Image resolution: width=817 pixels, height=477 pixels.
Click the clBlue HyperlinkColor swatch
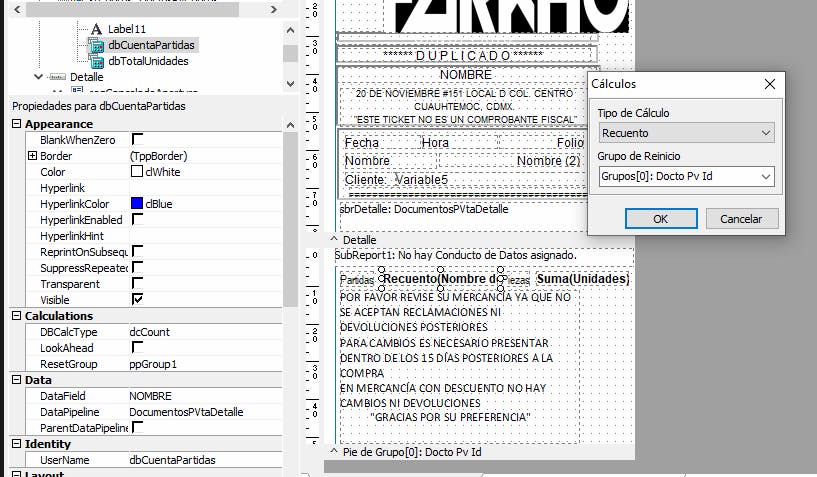coord(137,203)
